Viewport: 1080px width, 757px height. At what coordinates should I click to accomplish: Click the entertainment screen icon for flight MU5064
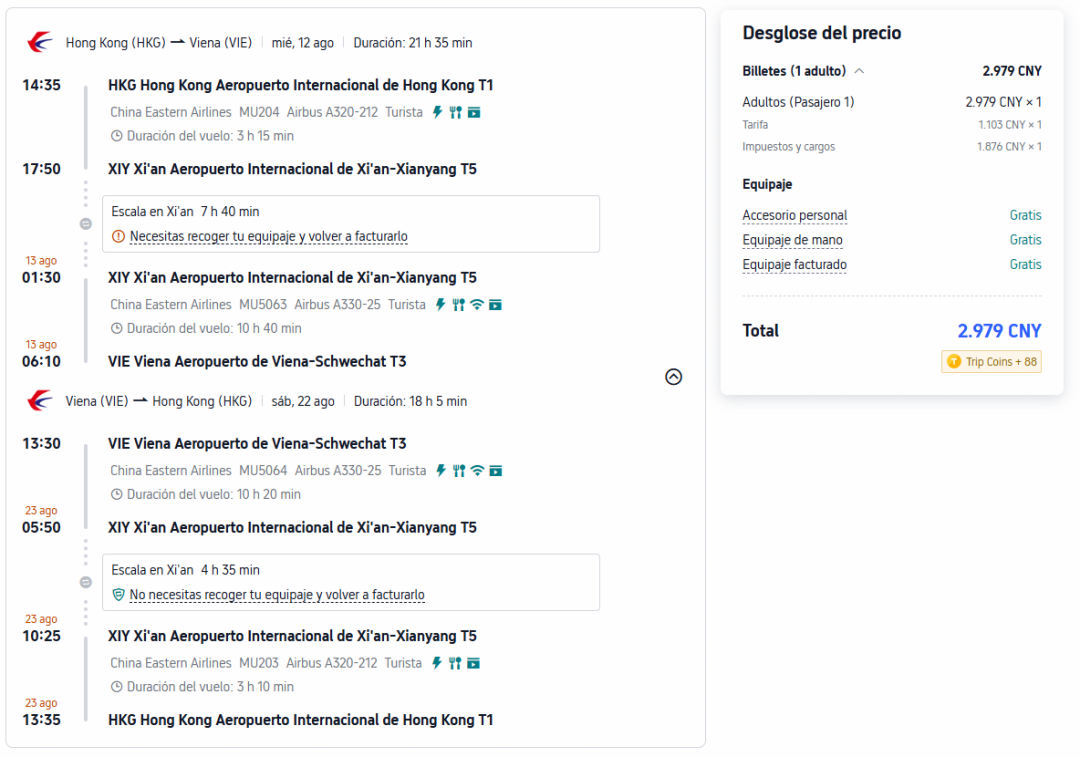(x=495, y=470)
